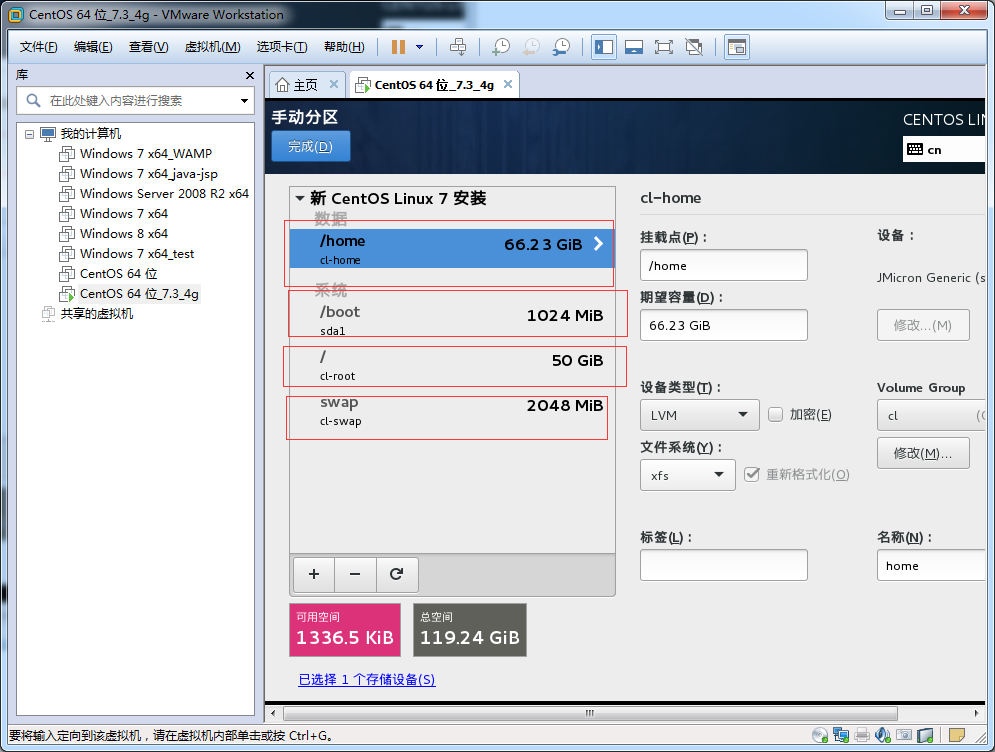Take a snapshot of the virtual machine
The width and height of the screenshot is (995, 752).
501,47
